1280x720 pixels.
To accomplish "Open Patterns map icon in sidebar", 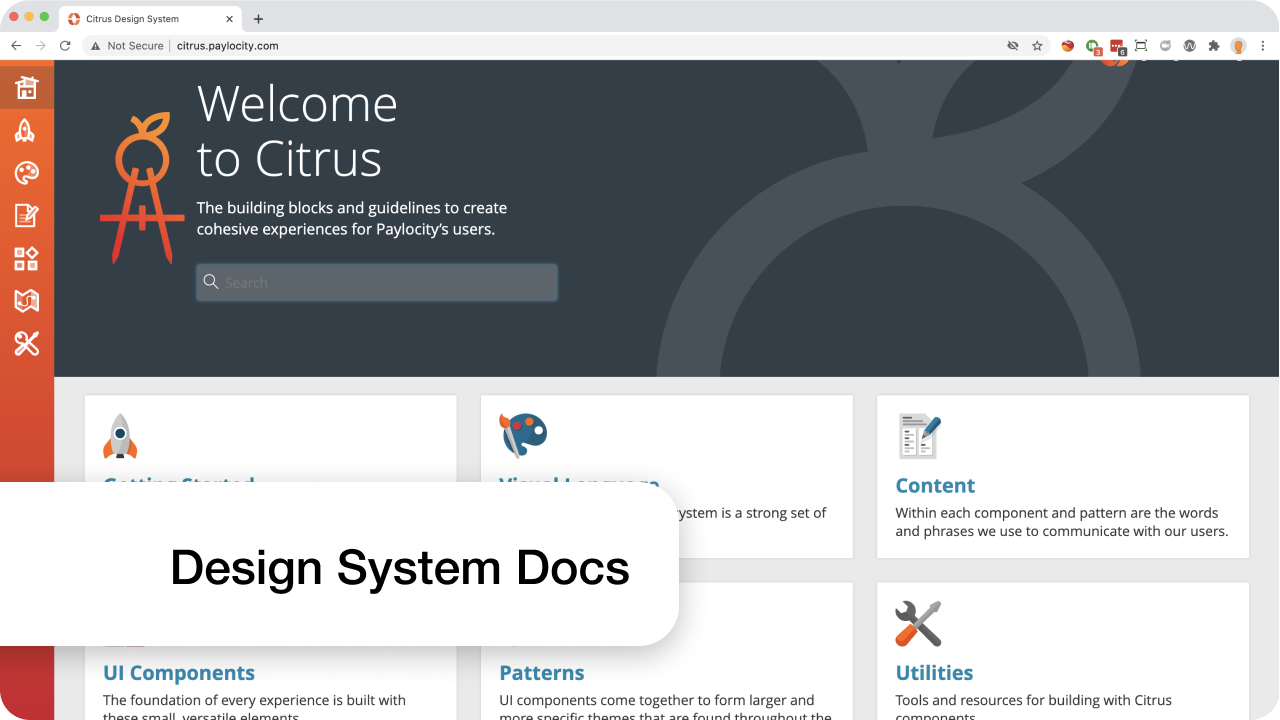I will pyautogui.click(x=27, y=301).
